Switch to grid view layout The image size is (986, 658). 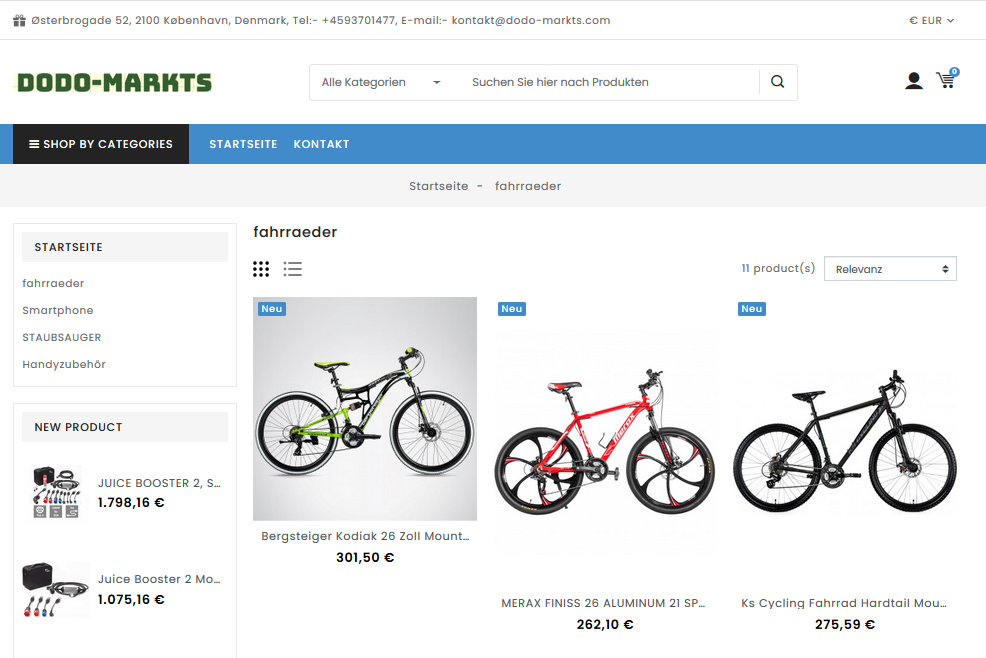[261, 269]
